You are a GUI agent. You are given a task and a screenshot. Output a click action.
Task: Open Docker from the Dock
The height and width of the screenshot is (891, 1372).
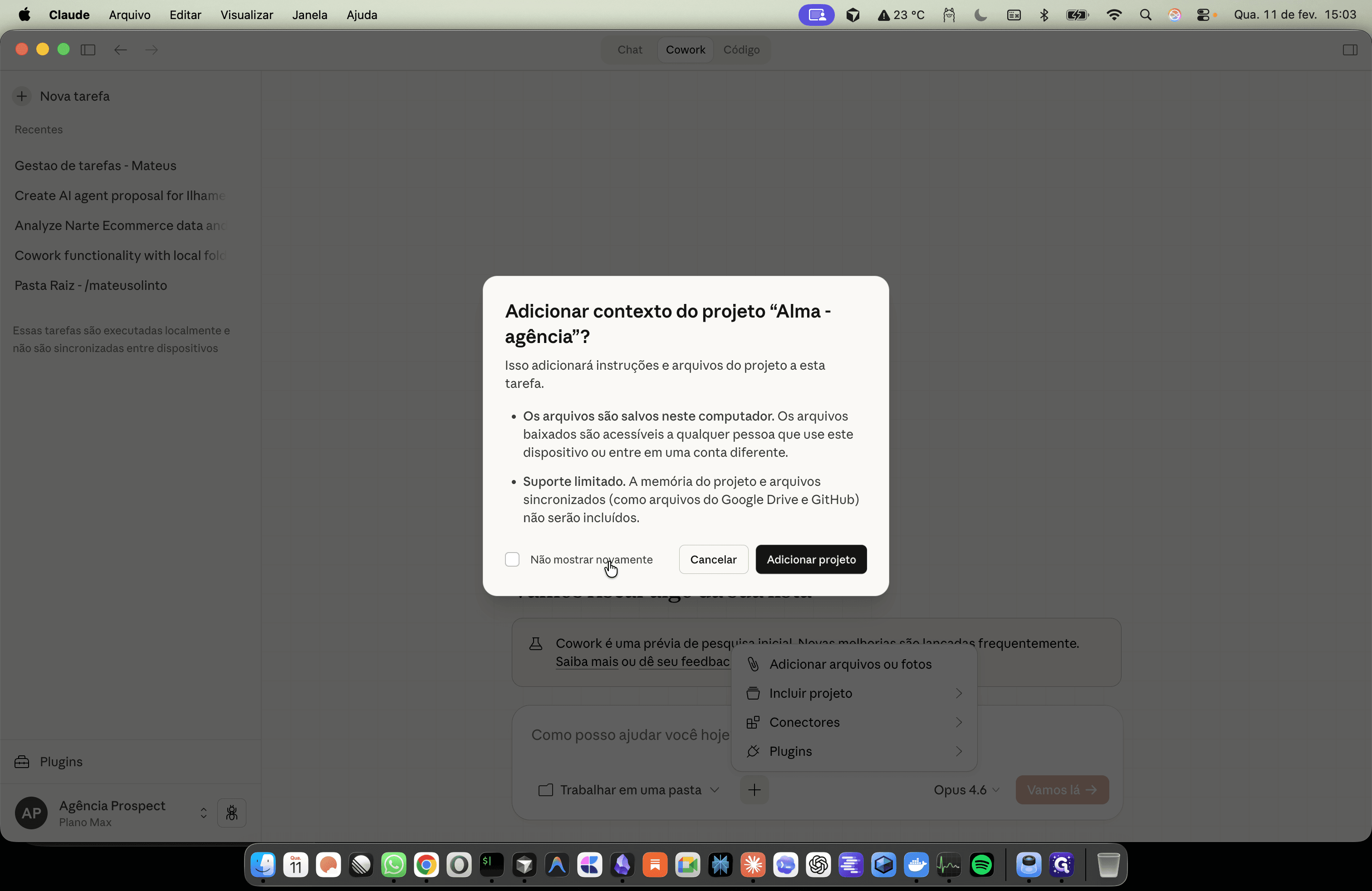coord(916,865)
